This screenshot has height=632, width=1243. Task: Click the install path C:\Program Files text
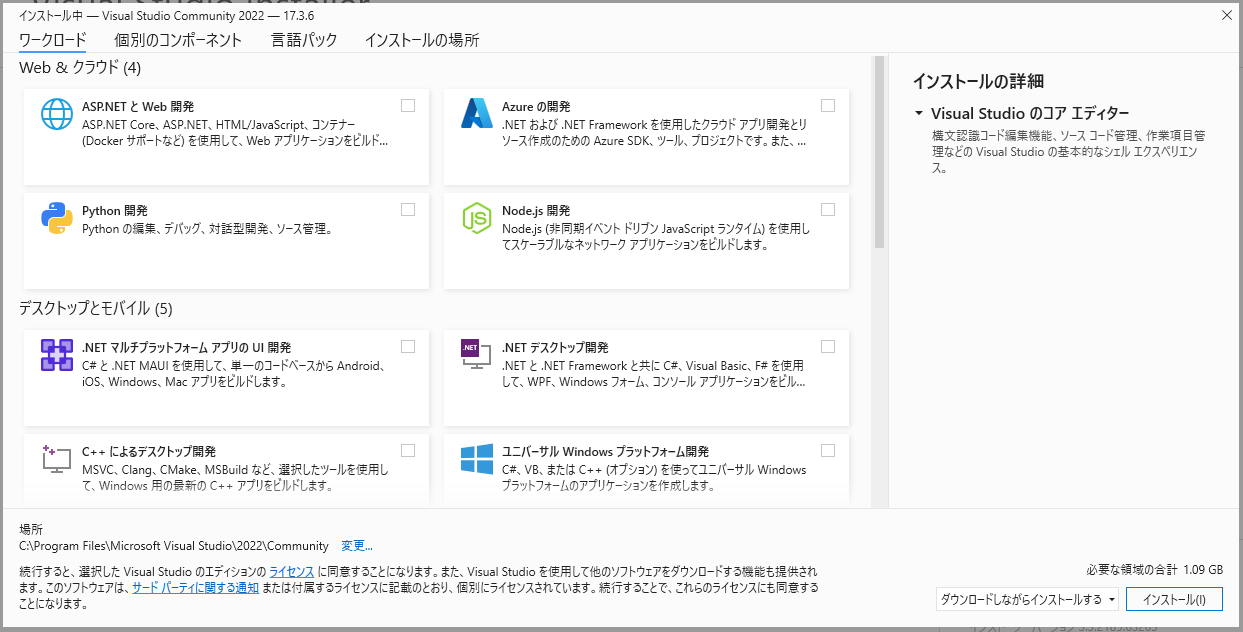point(174,546)
